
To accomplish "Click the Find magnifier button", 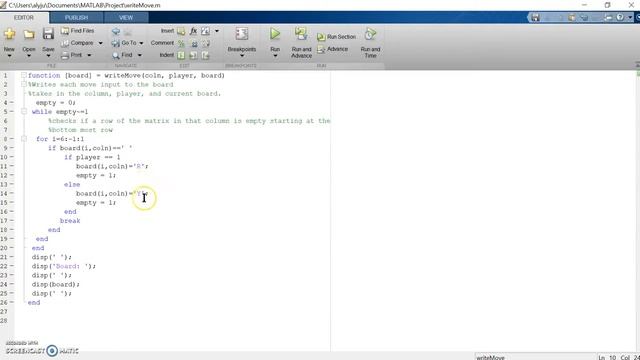I will 122,55.
